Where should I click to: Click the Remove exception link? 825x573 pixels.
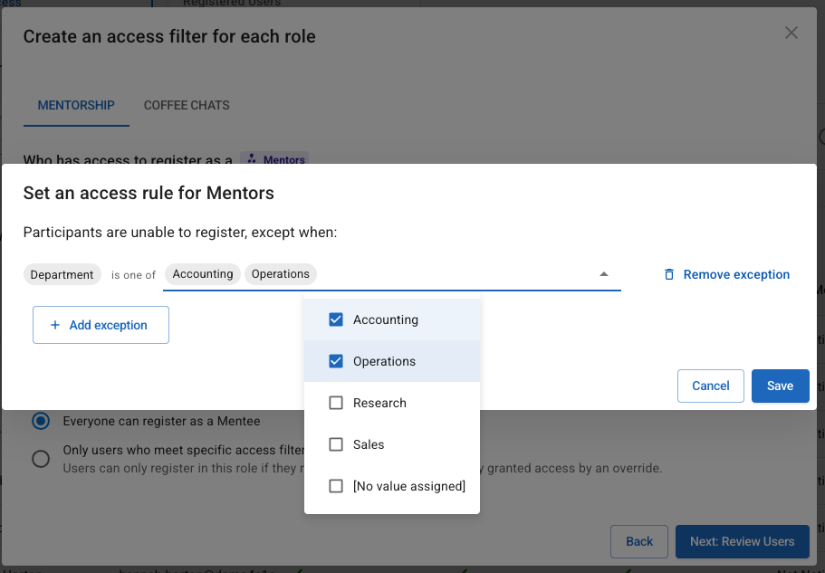(736, 275)
